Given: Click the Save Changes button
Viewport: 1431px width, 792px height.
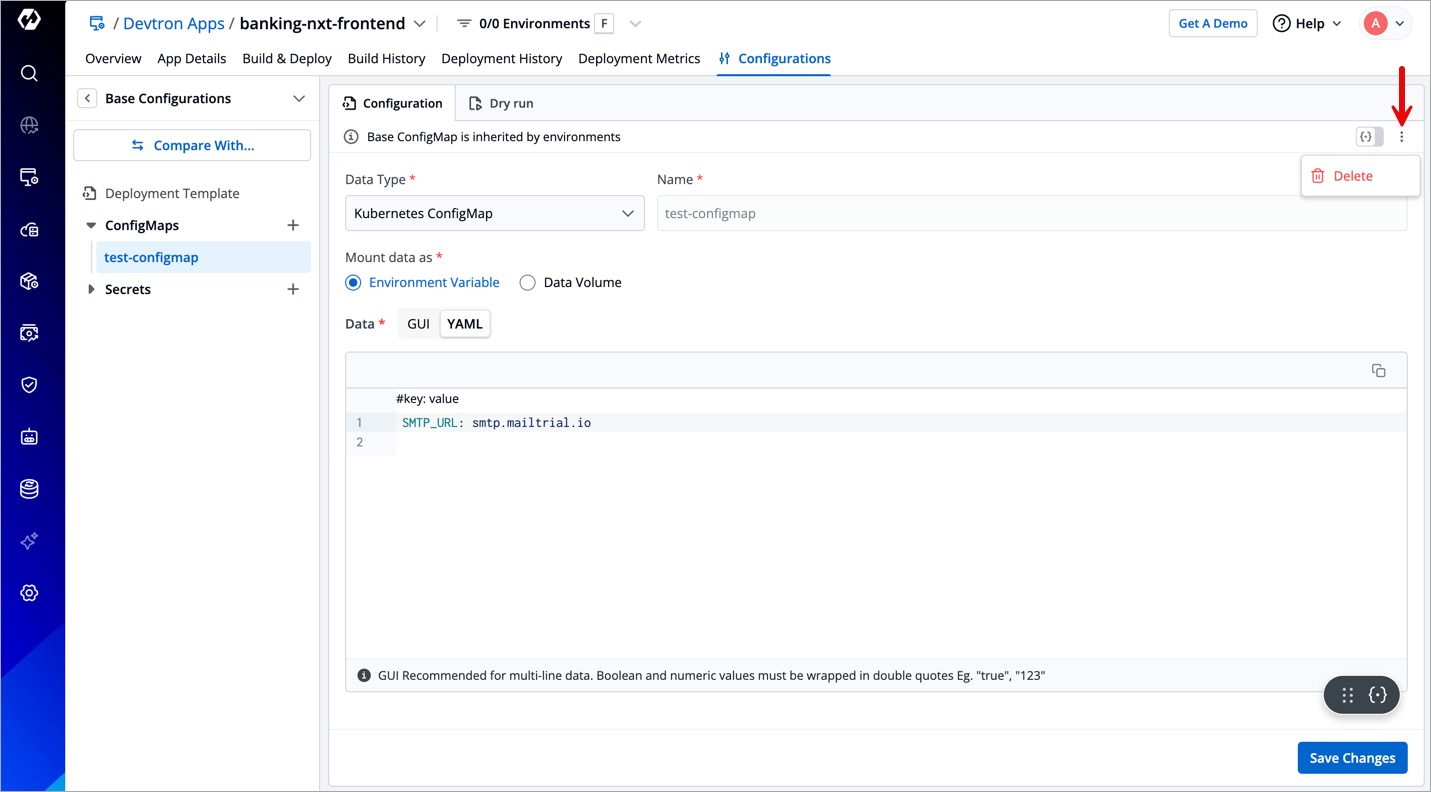Looking at the screenshot, I should (1352, 758).
